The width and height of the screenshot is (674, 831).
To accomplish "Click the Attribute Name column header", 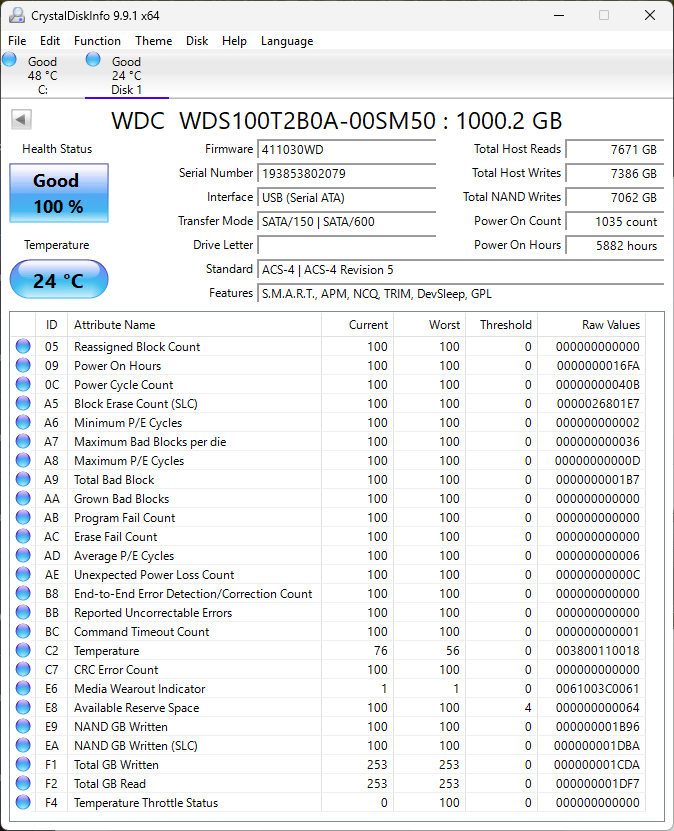I will [x=194, y=324].
